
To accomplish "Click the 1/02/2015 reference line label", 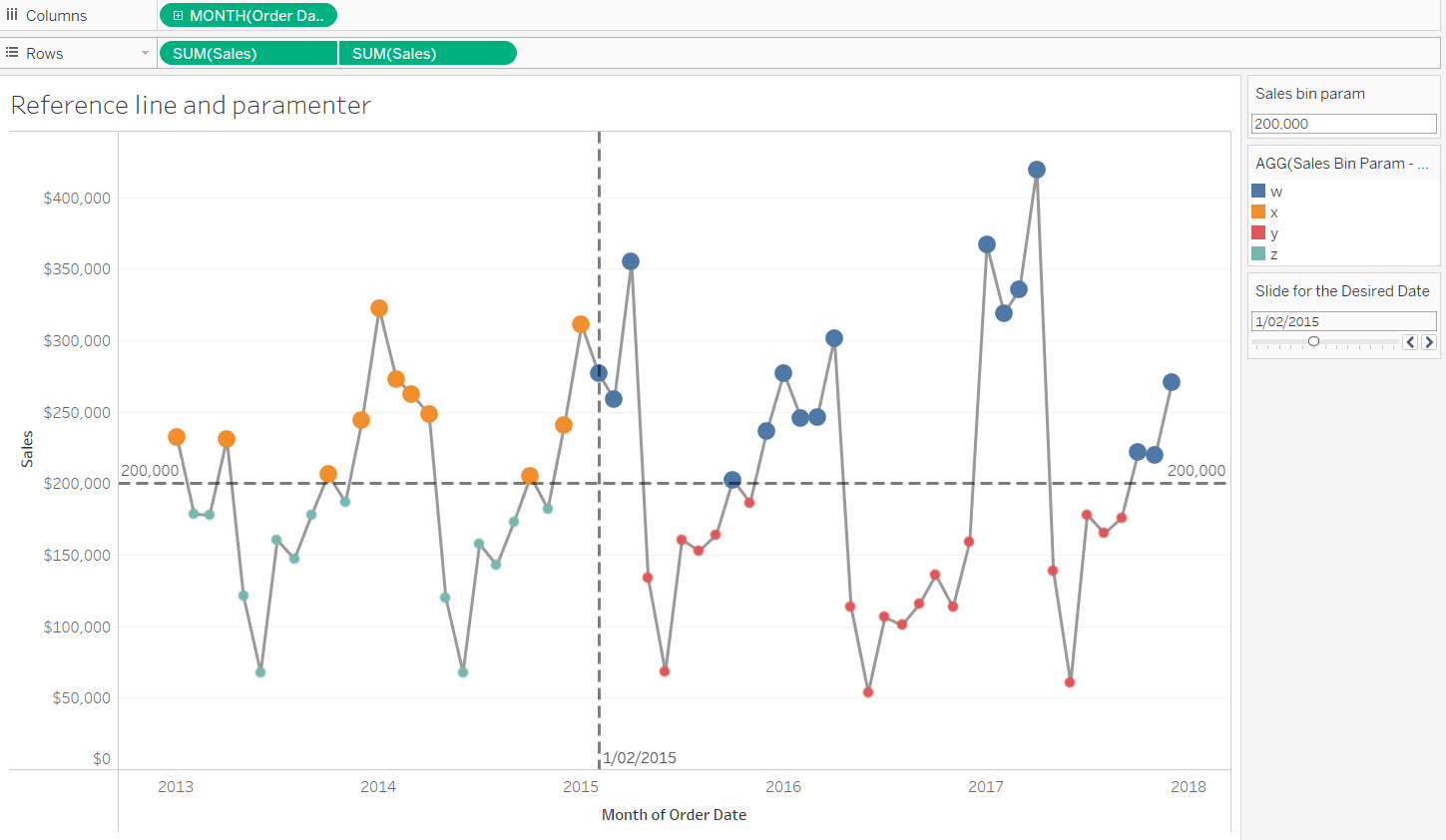I will (640, 757).
